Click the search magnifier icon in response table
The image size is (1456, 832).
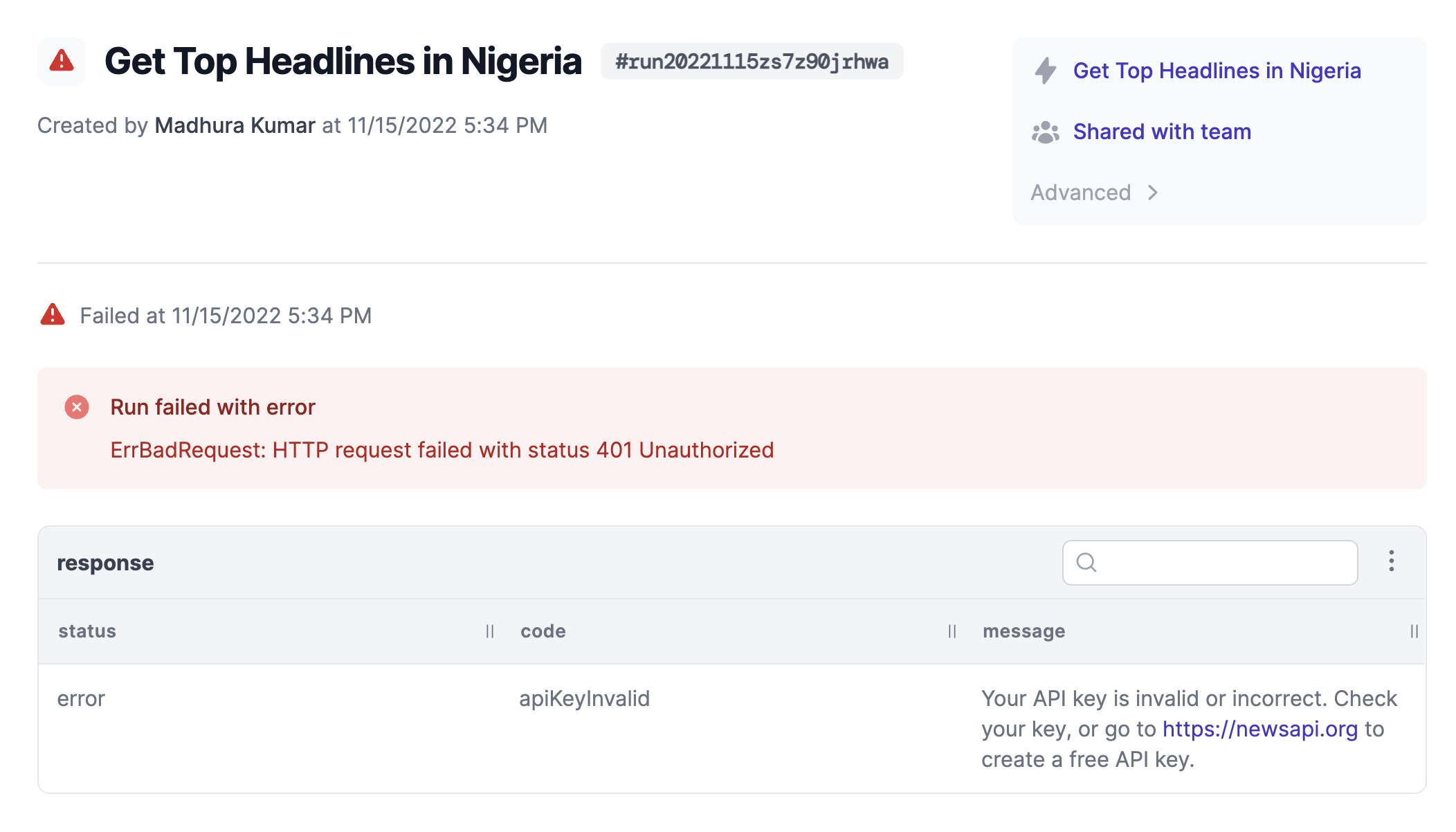[1086, 563]
